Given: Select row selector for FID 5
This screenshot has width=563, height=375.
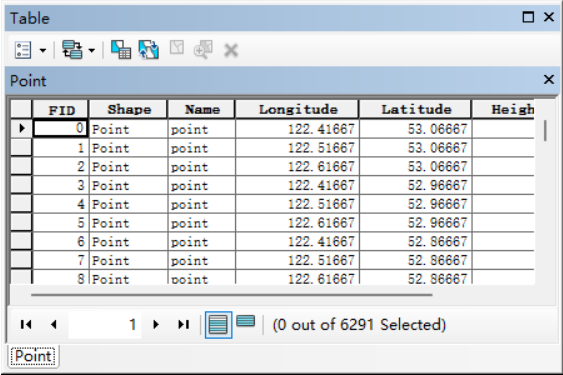Looking at the screenshot, I should 21,222.
